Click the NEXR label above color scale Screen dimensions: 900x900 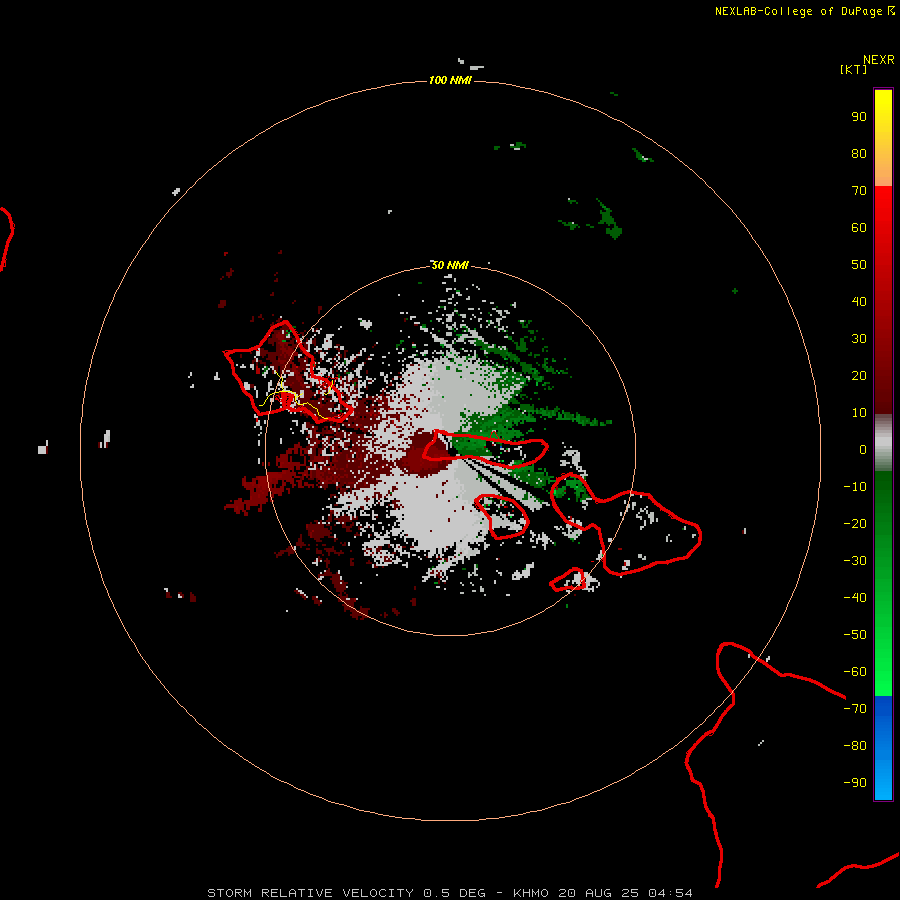tap(879, 59)
